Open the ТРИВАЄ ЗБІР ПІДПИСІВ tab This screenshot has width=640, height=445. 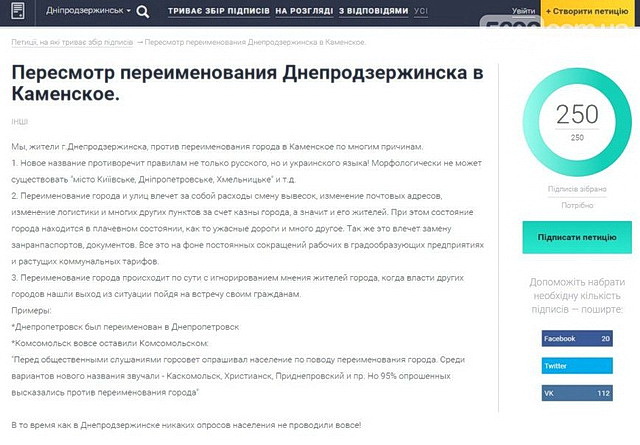tap(219, 11)
